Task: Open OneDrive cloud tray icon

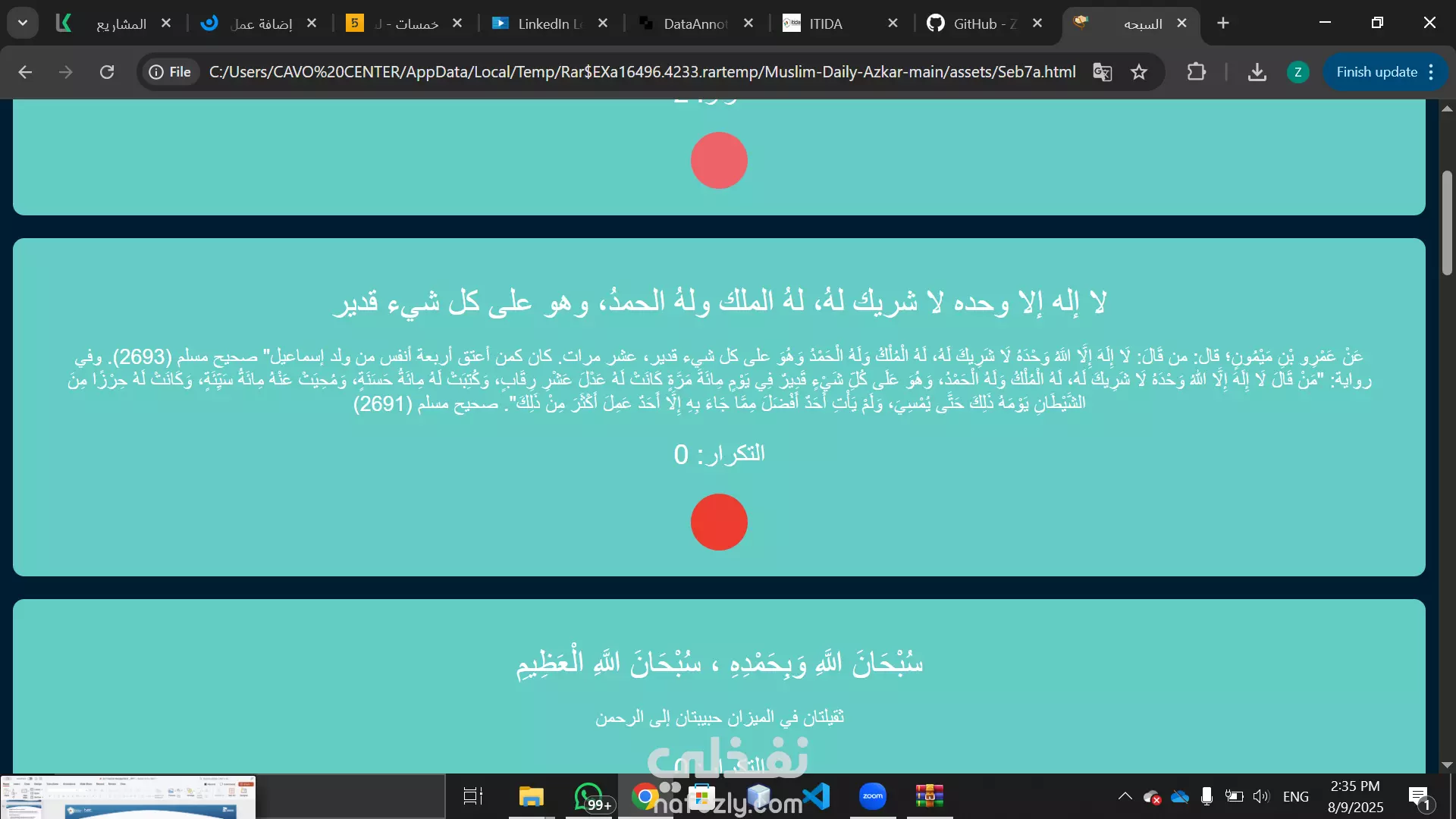Action: [x=1180, y=796]
